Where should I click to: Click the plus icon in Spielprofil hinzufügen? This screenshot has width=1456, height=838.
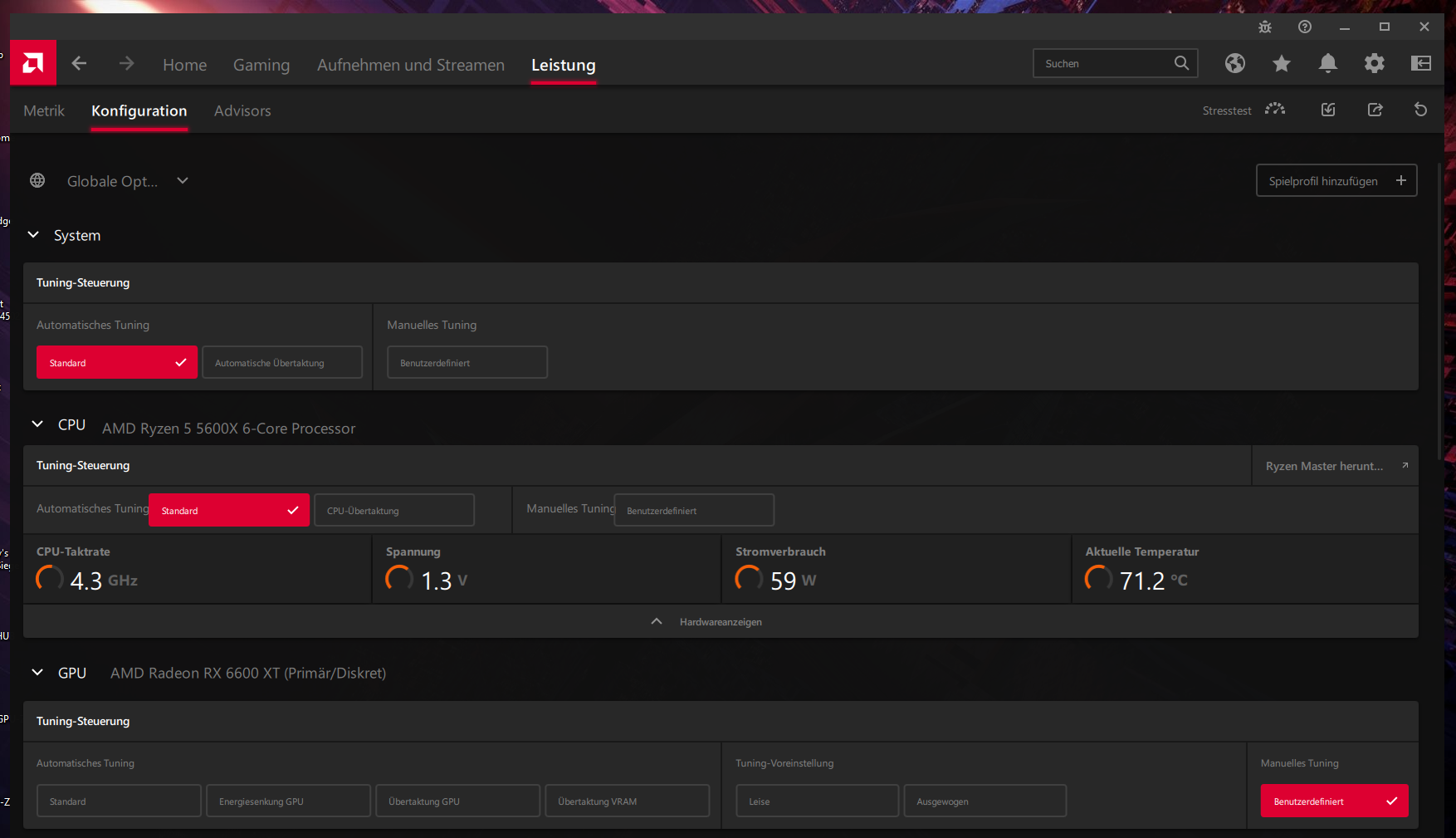(1401, 180)
